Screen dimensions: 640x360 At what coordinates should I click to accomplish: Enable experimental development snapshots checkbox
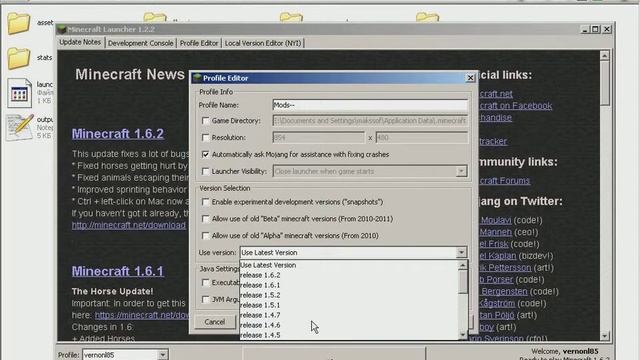point(205,202)
